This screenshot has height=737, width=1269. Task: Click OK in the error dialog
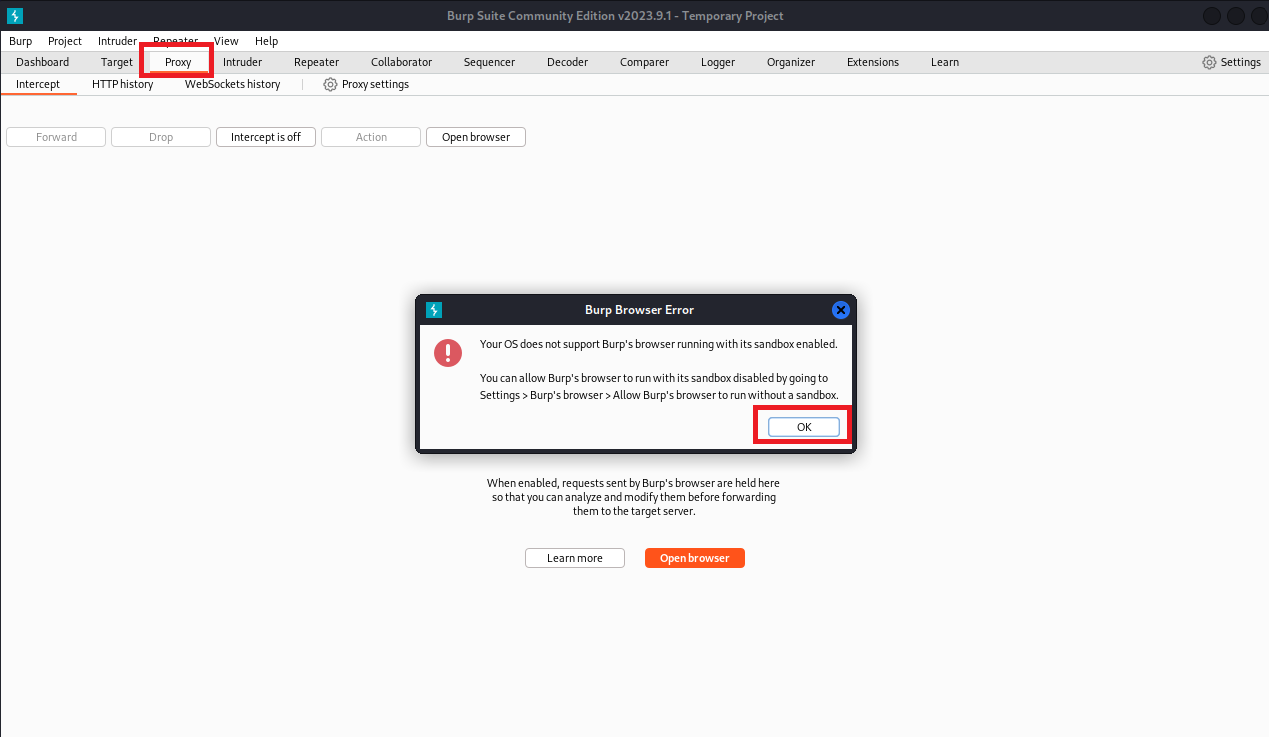(x=804, y=427)
